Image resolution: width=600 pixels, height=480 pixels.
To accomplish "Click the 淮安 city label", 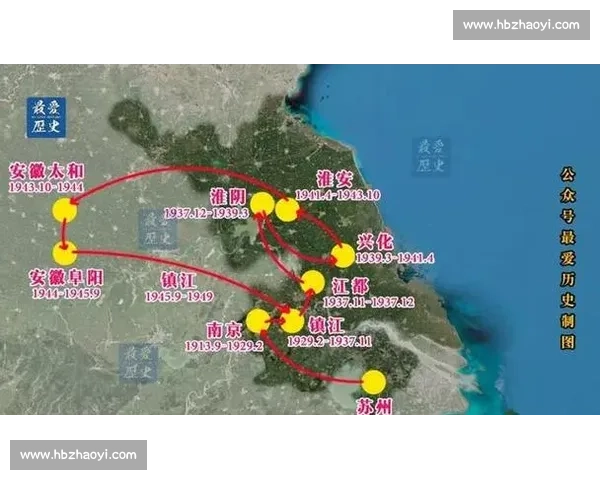I will click(335, 179).
